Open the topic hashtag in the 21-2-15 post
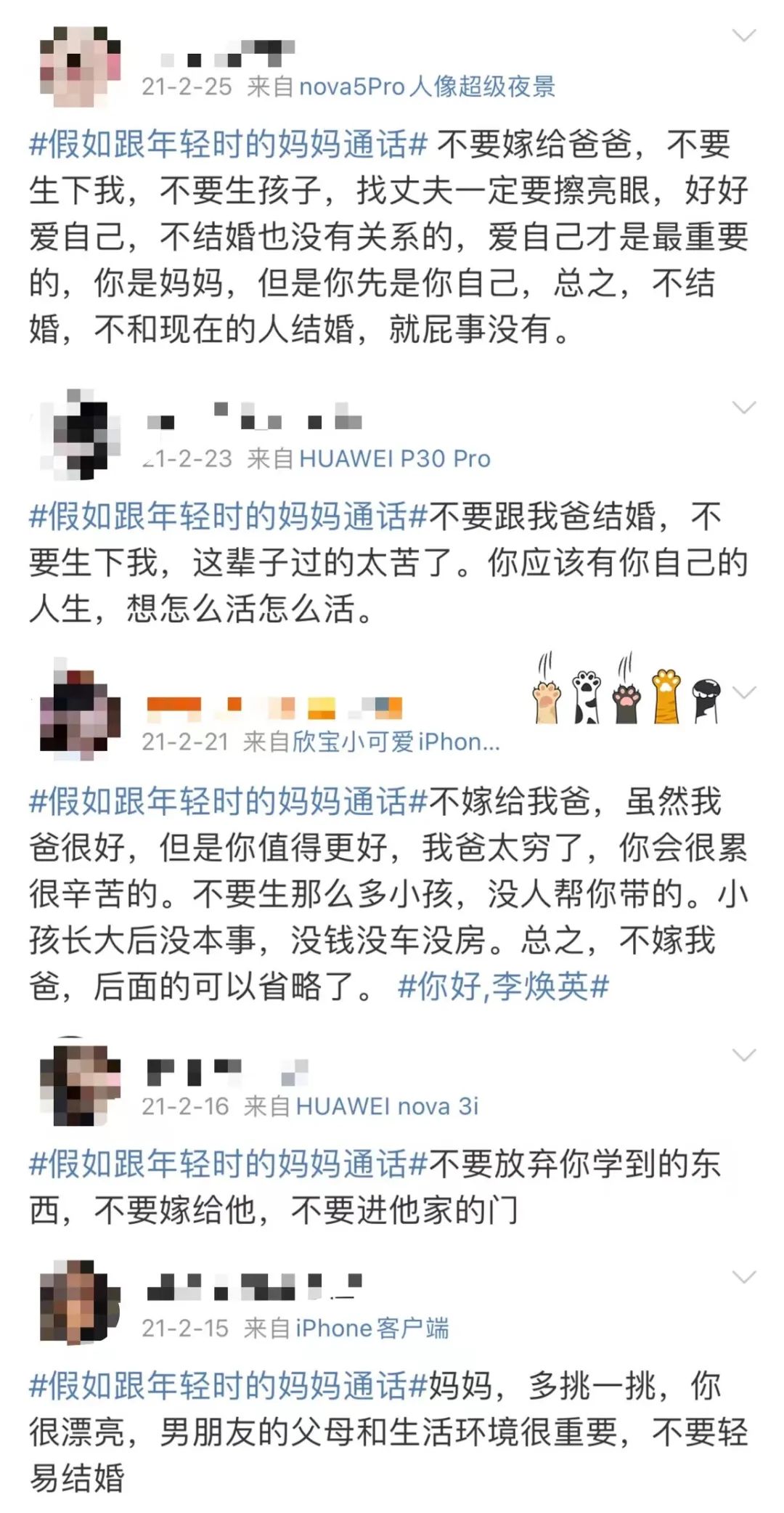The height and width of the screenshot is (1513, 784). (228, 1386)
